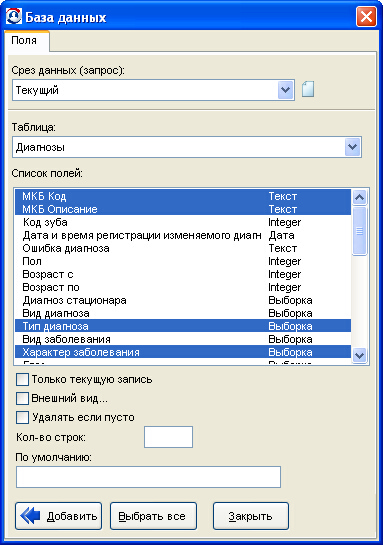Viewport: 383px width, 545px height.
Task: Select the МКБ Описание field row
Action: coord(183,209)
